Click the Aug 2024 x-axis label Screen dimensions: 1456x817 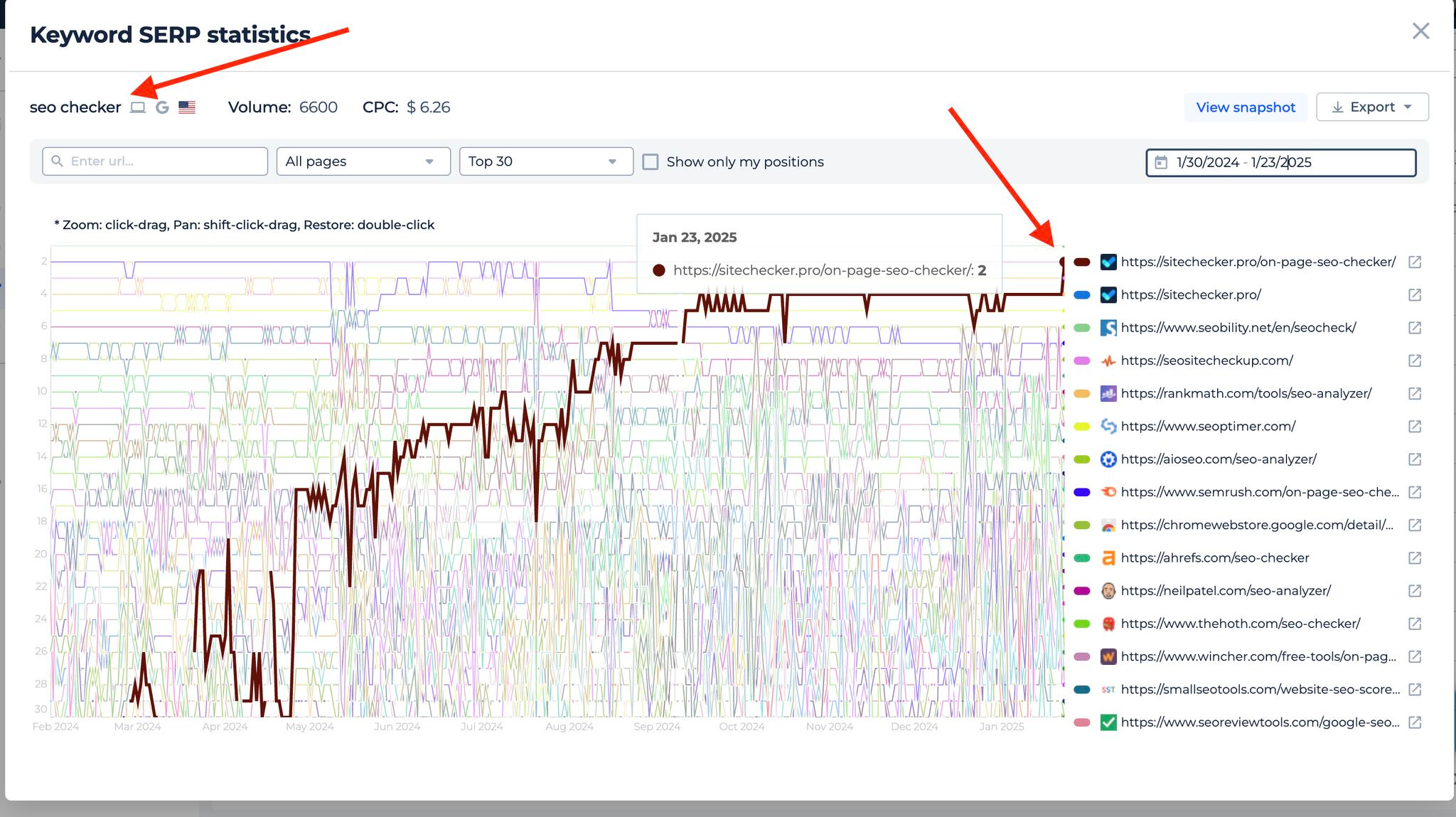point(569,727)
